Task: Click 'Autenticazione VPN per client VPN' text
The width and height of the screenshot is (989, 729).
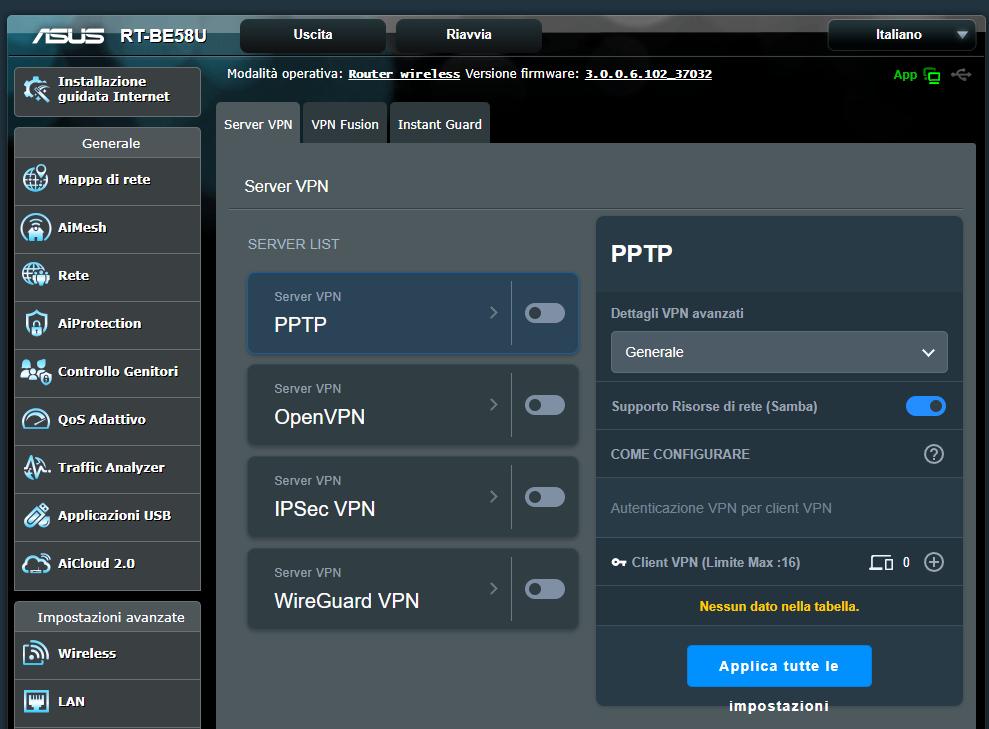Action: tap(721, 508)
